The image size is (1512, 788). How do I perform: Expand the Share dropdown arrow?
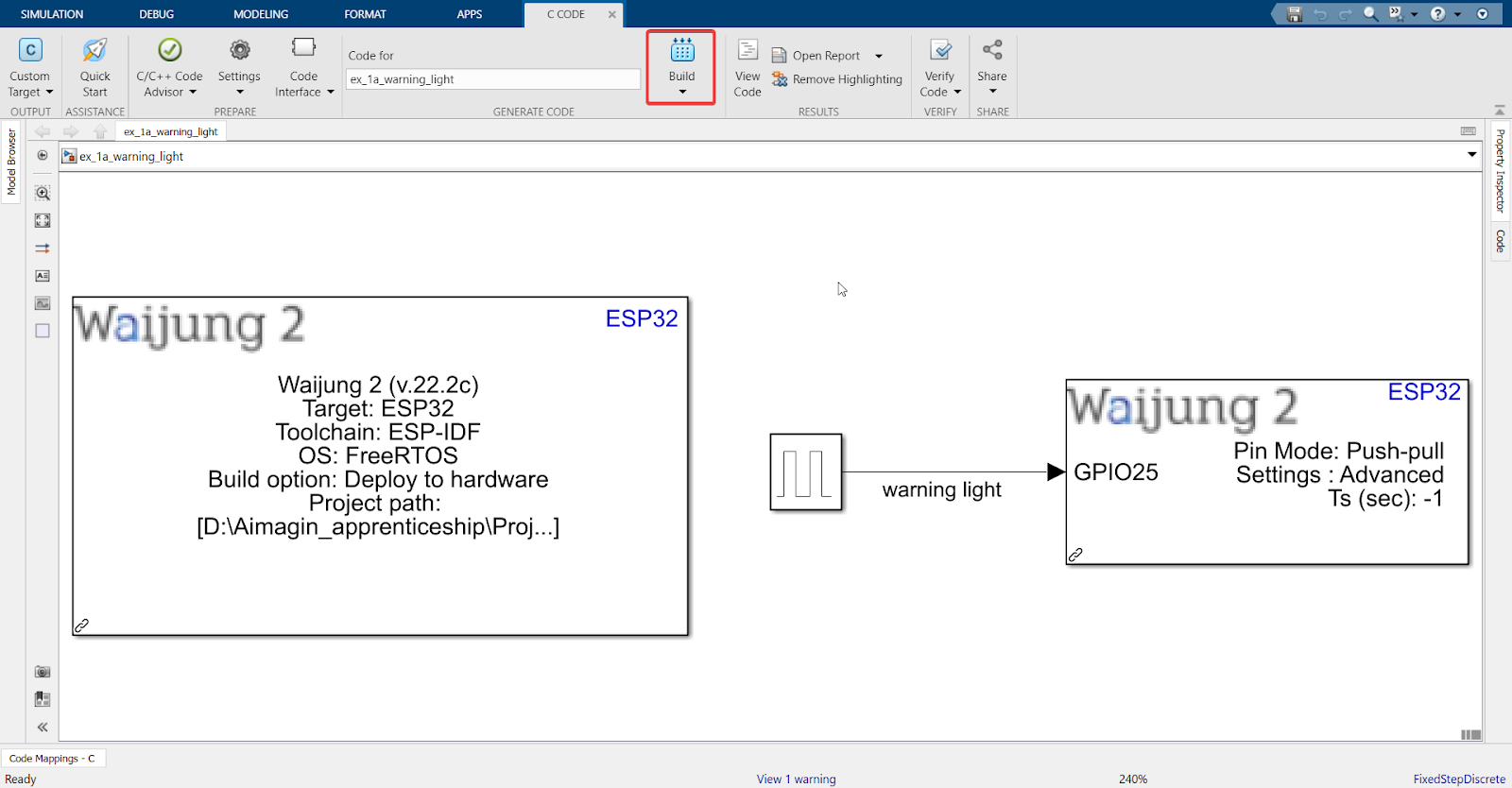993,92
